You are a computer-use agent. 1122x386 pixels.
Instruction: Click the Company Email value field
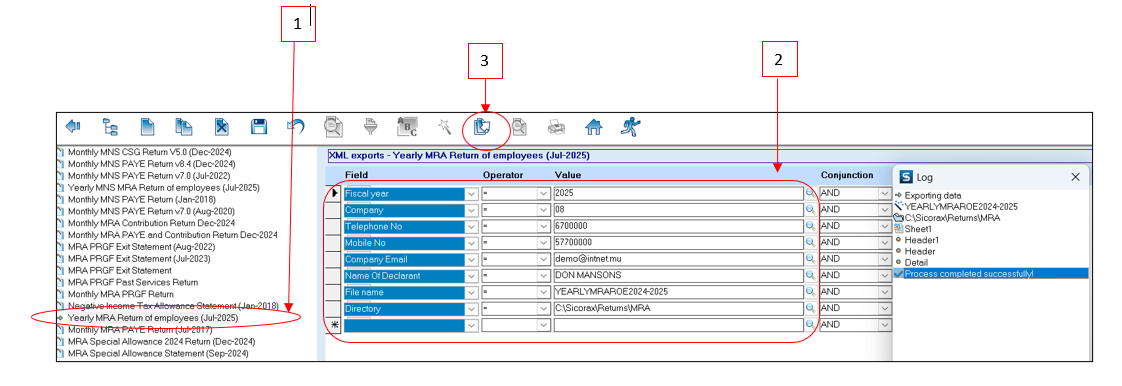coord(678,259)
